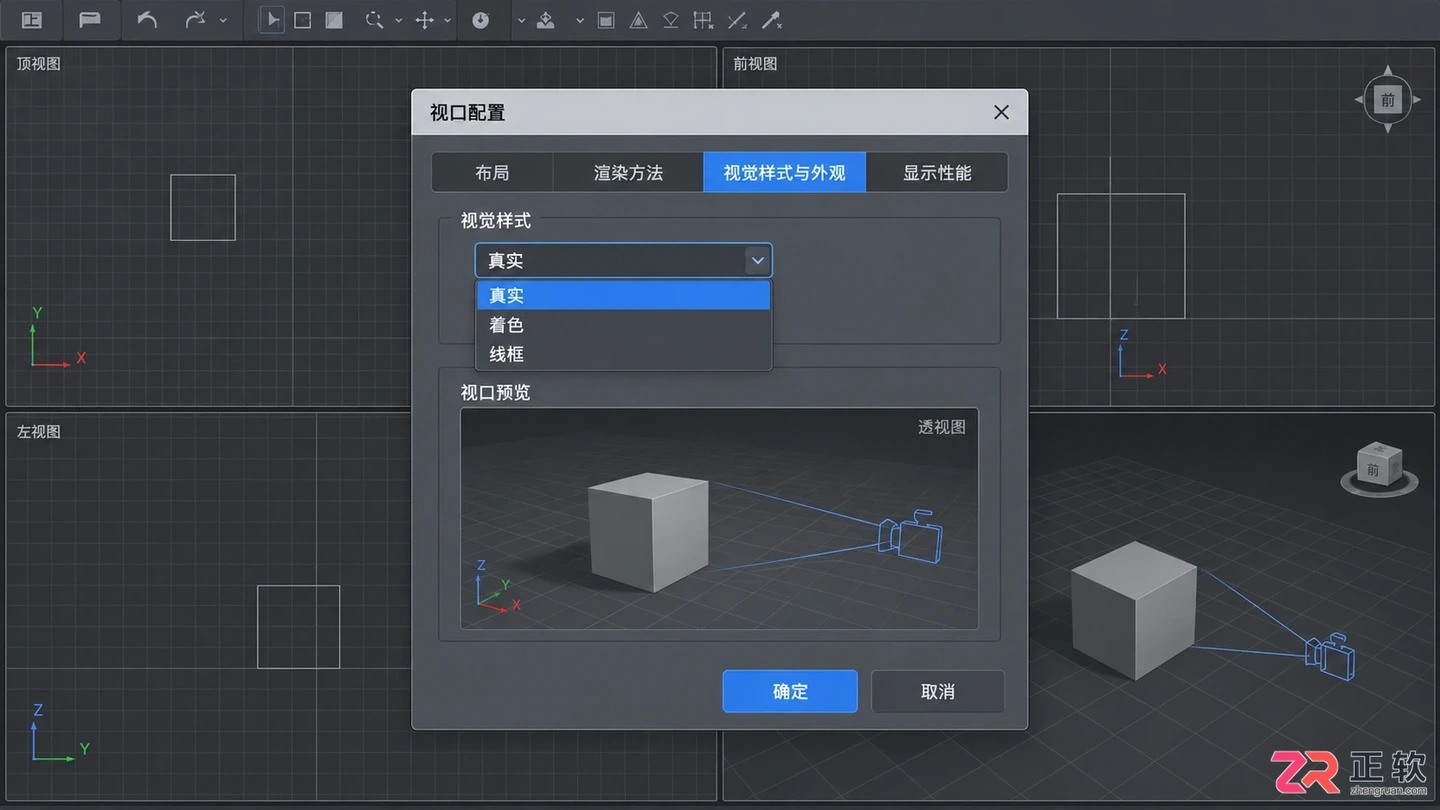The width and height of the screenshot is (1440, 810).
Task: Click the flag-shaped toolbar icon
Action: 90,20
